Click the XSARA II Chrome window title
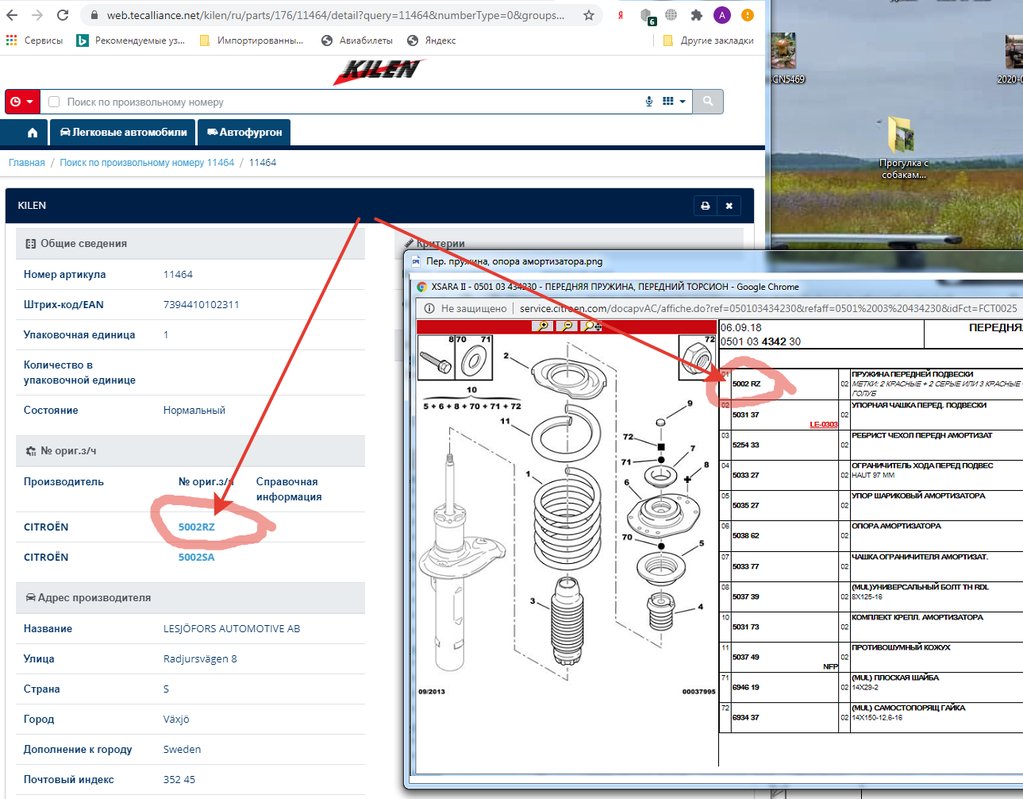 615,287
